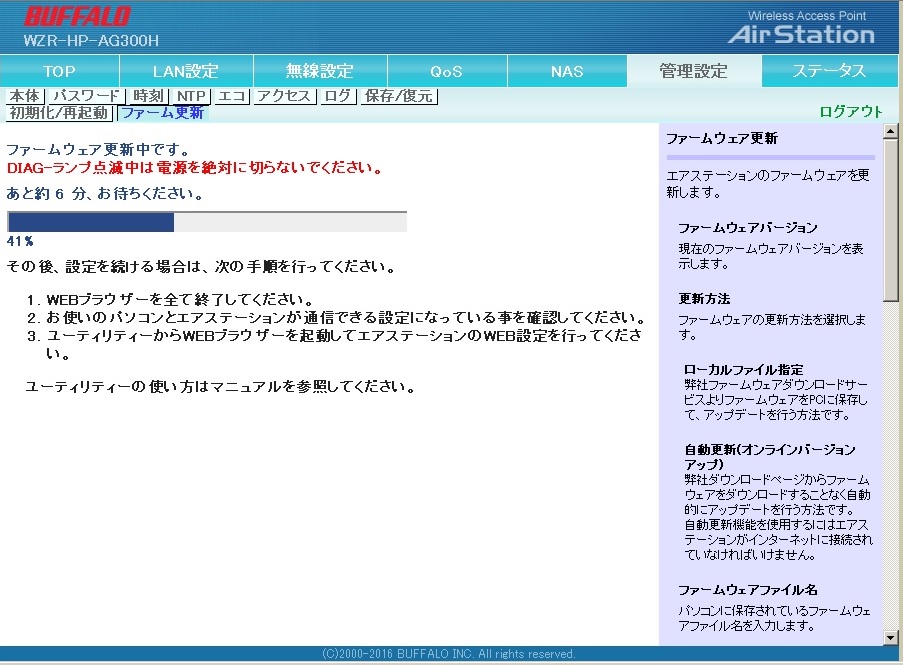Click the あと約 6 分 wait message
The width and height of the screenshot is (903, 665).
pos(105,193)
